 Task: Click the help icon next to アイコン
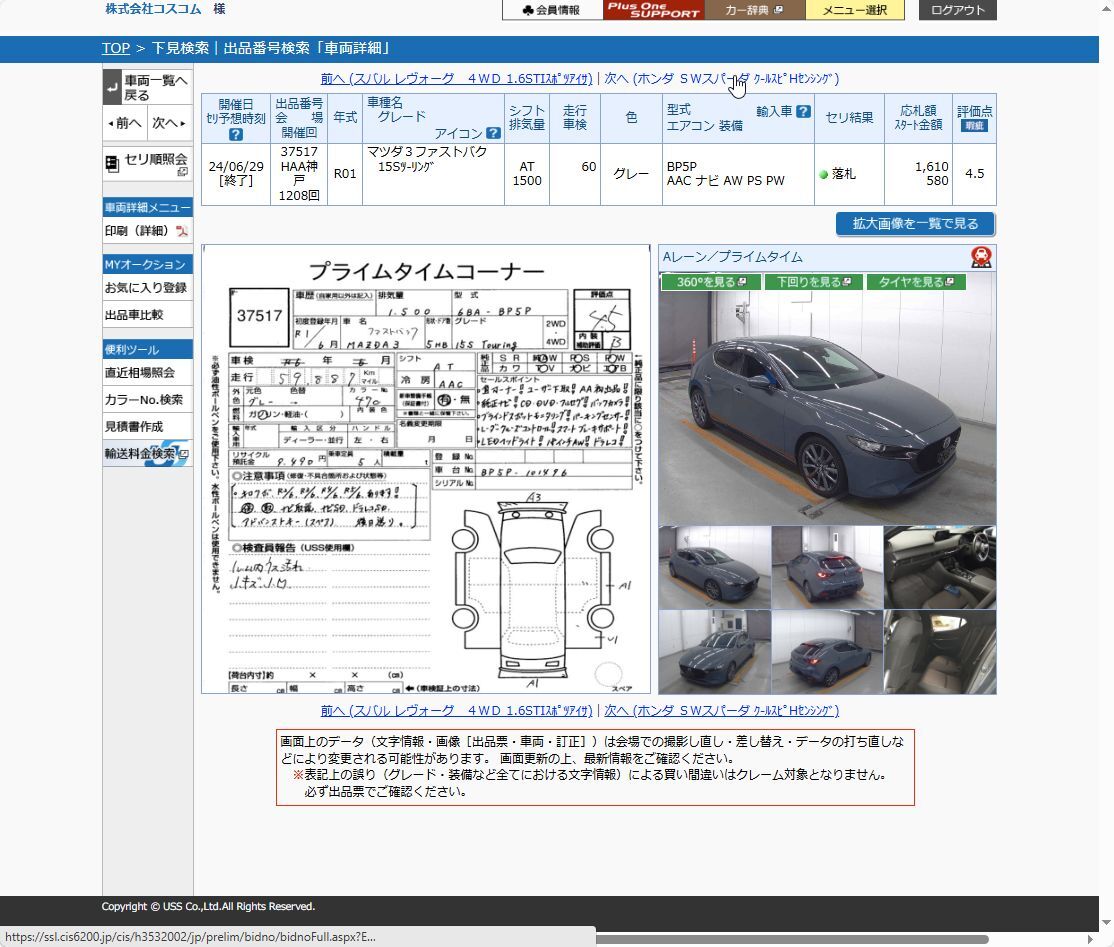coord(493,133)
